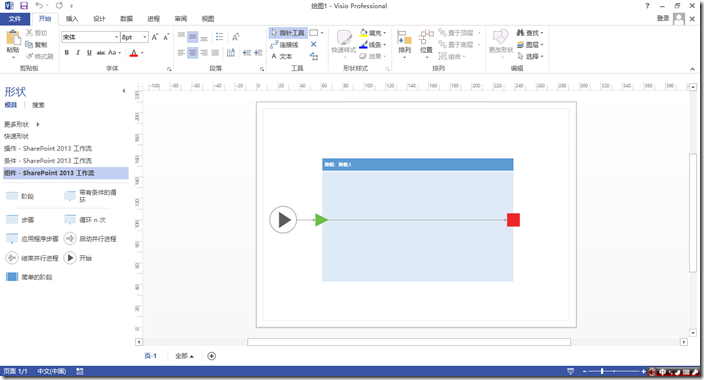Screen dimensions: 704x380
Task: Toggle Underline formatting
Action: coord(89,53)
